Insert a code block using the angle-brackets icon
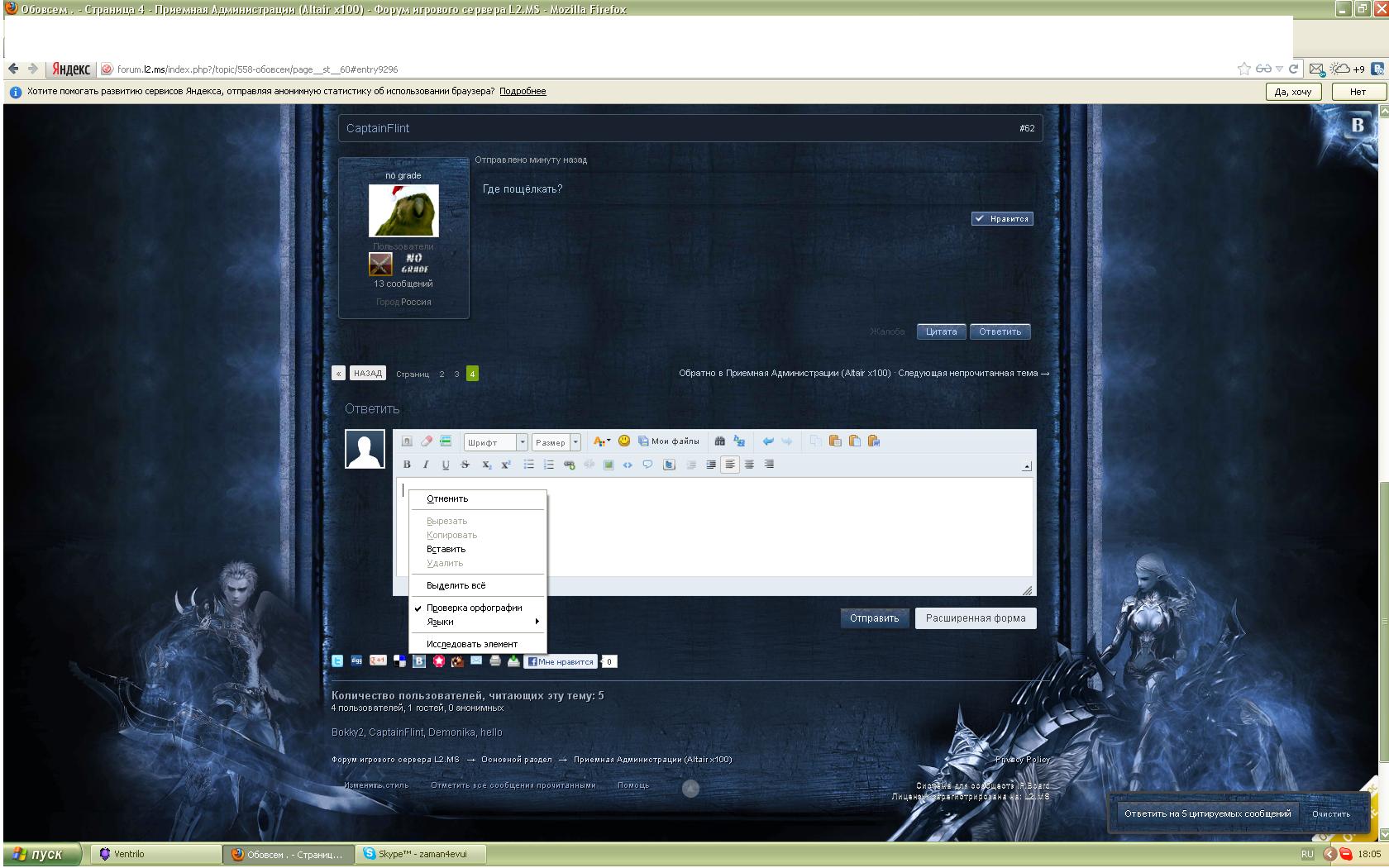The width and height of the screenshot is (1389, 868). click(628, 465)
